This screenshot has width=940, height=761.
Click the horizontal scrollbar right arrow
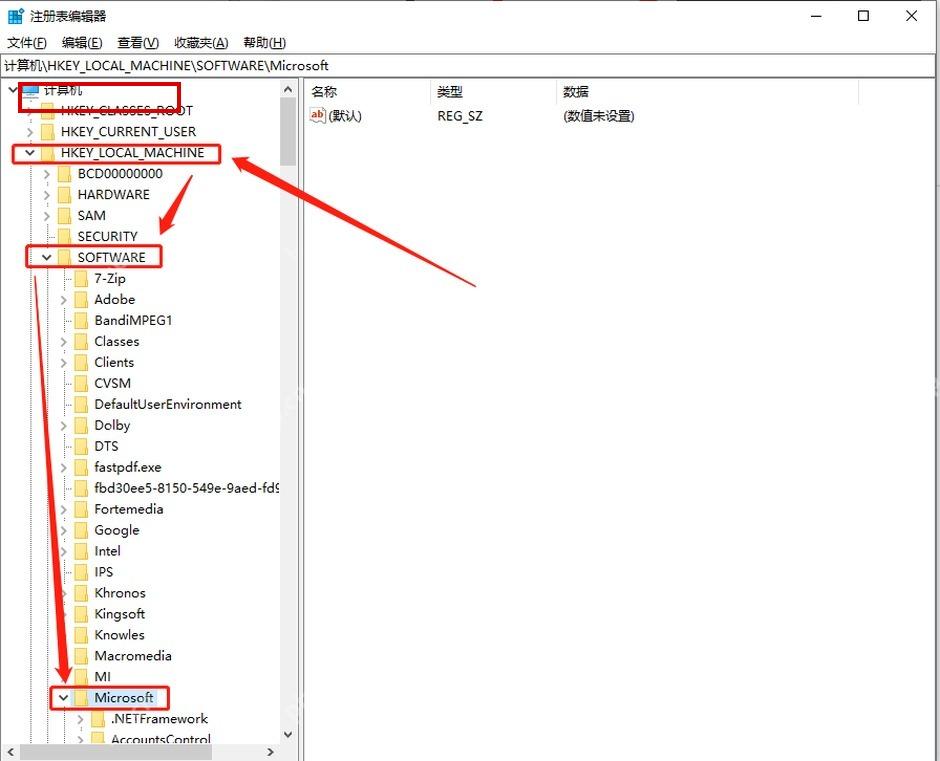coord(270,752)
